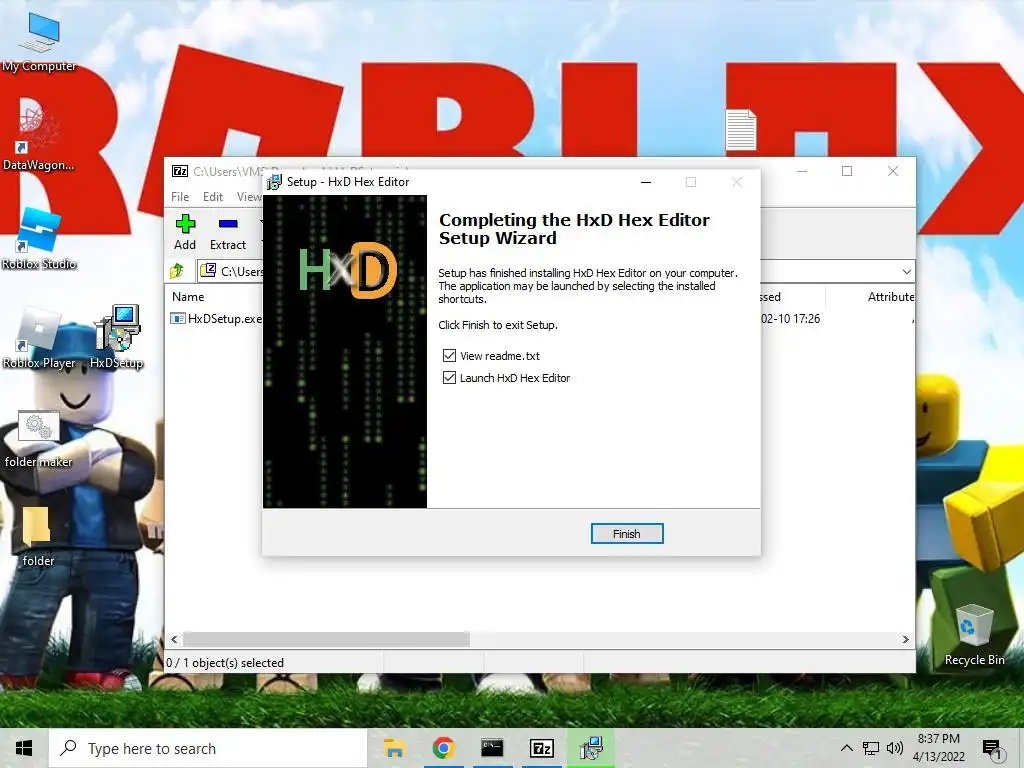The width and height of the screenshot is (1024, 768).
Task: Select HxDSetup.exe in 7-Zip file list
Action: coord(216,319)
